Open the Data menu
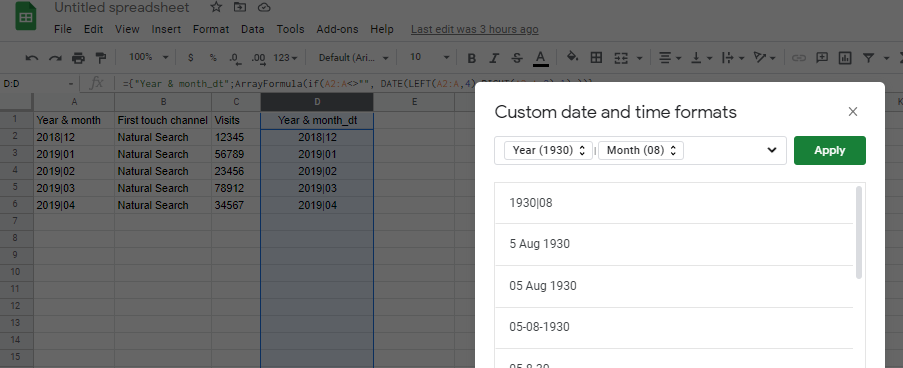Image resolution: width=903 pixels, height=368 pixels. coord(253,29)
